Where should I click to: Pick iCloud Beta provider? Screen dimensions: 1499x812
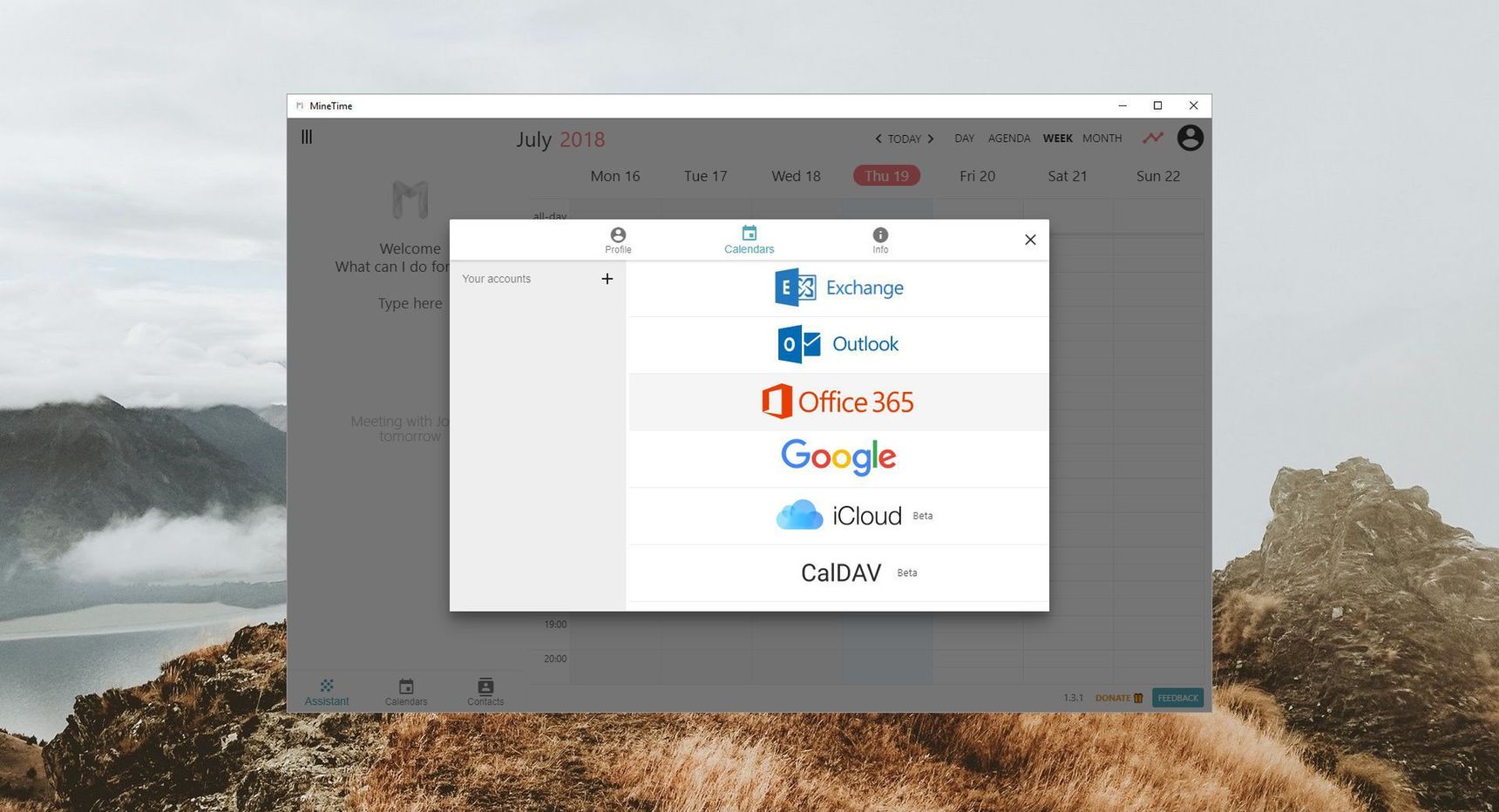tap(838, 516)
